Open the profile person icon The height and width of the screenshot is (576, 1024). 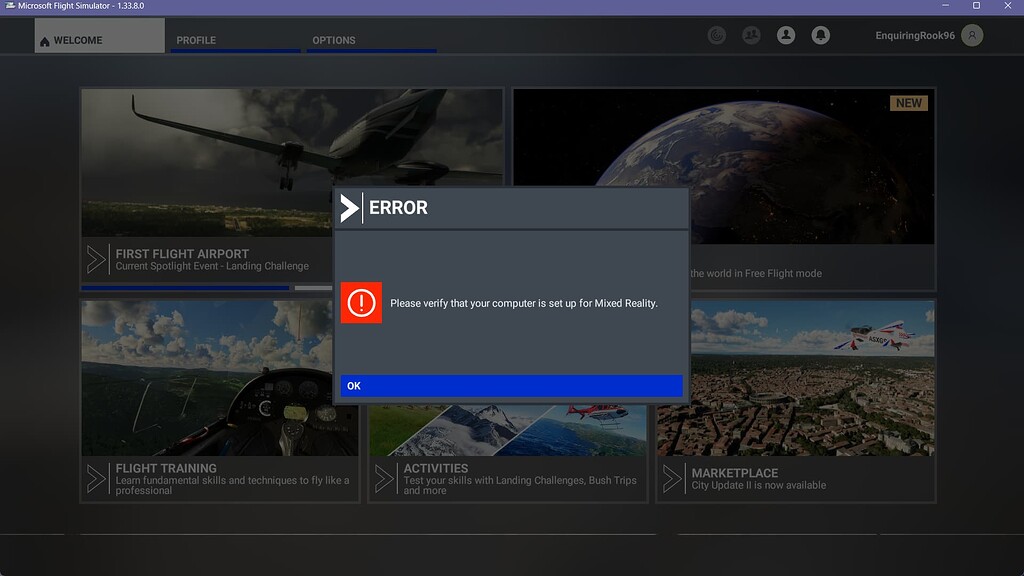tap(785, 35)
